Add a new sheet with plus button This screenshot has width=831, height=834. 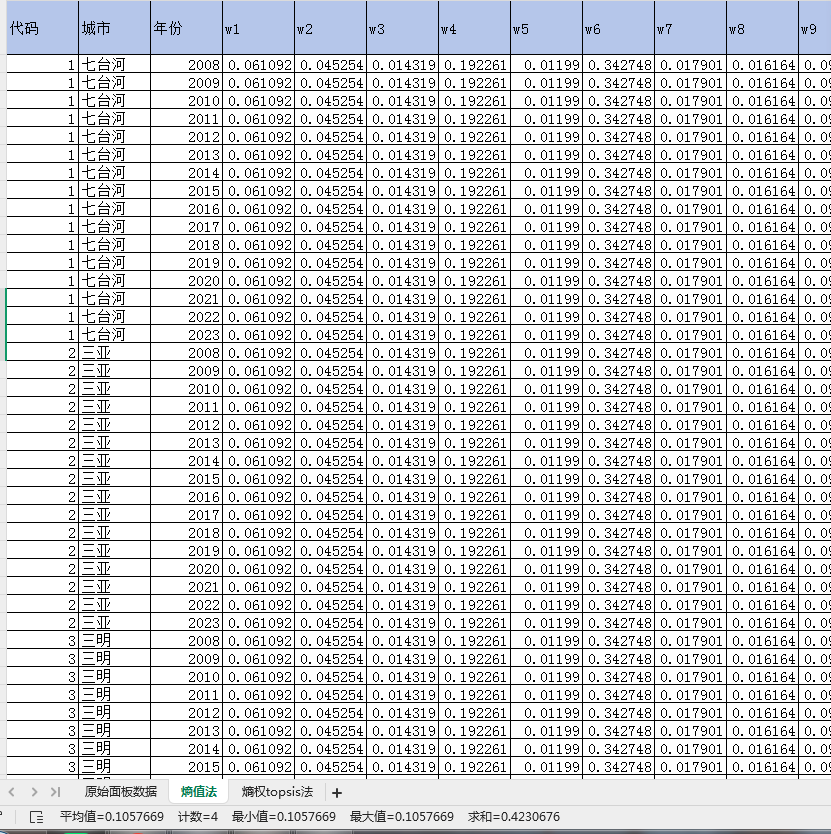click(337, 792)
